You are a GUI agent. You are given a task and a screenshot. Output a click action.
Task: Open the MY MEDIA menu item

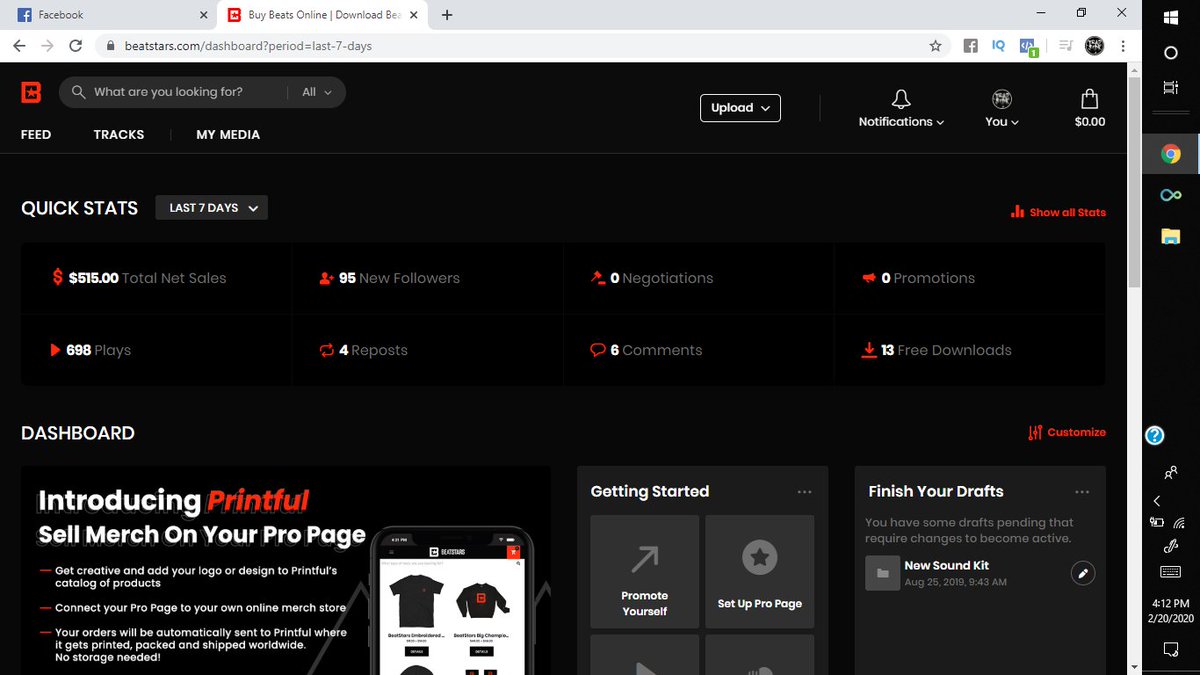(228, 134)
